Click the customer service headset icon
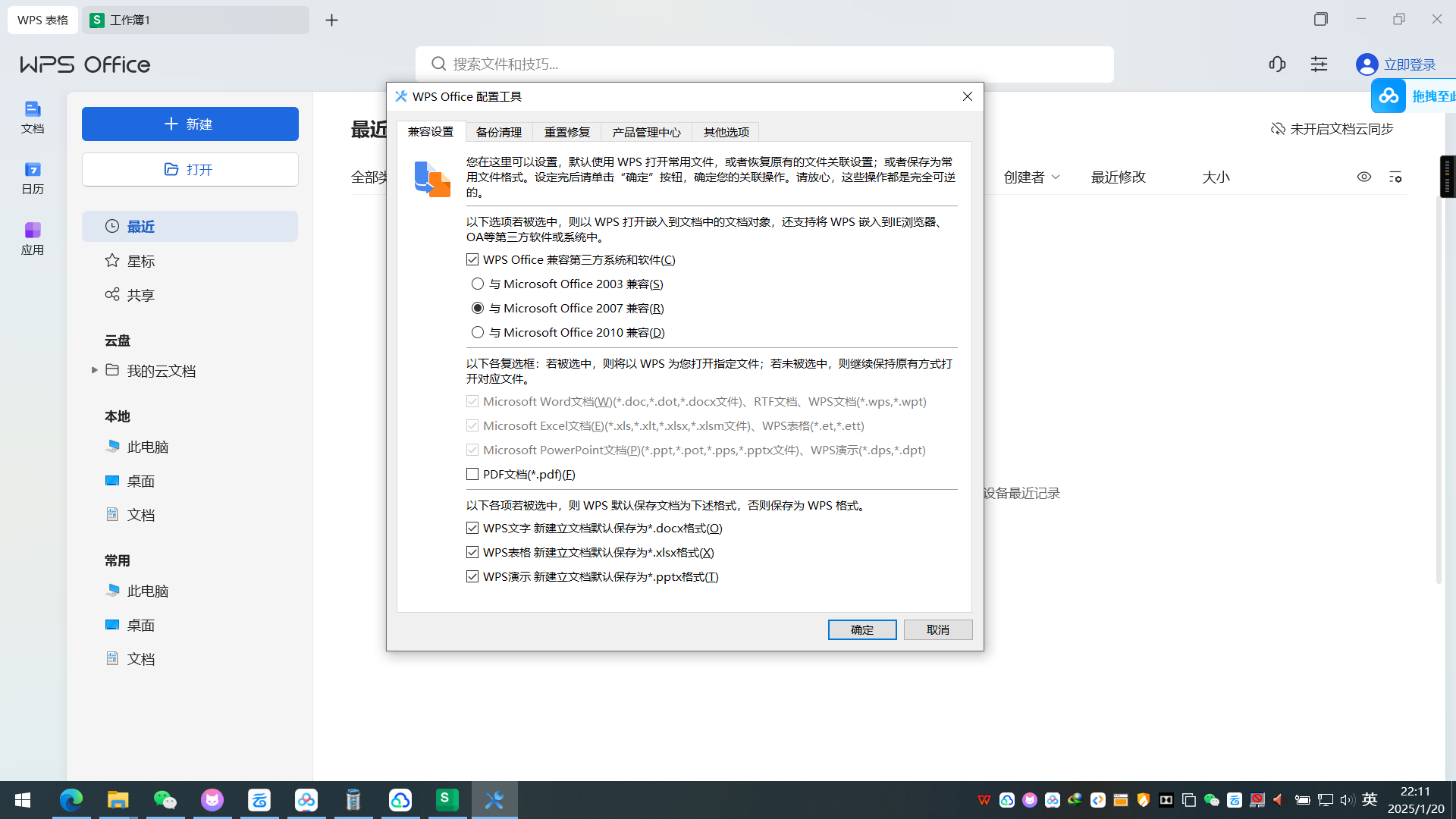This screenshot has width=1456, height=819. [x=1277, y=64]
